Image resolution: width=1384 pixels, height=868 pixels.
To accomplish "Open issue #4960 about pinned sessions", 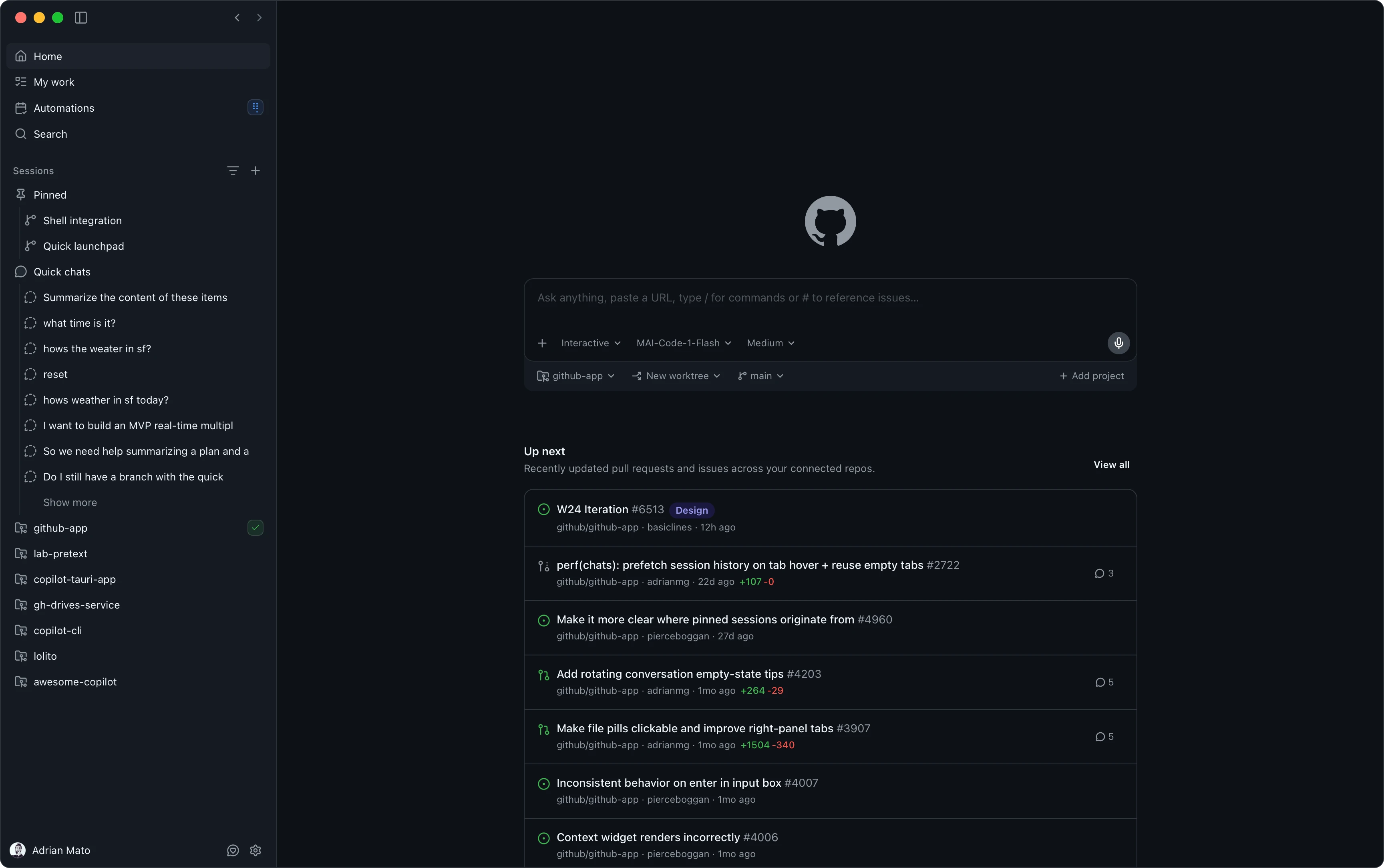I will [830, 628].
